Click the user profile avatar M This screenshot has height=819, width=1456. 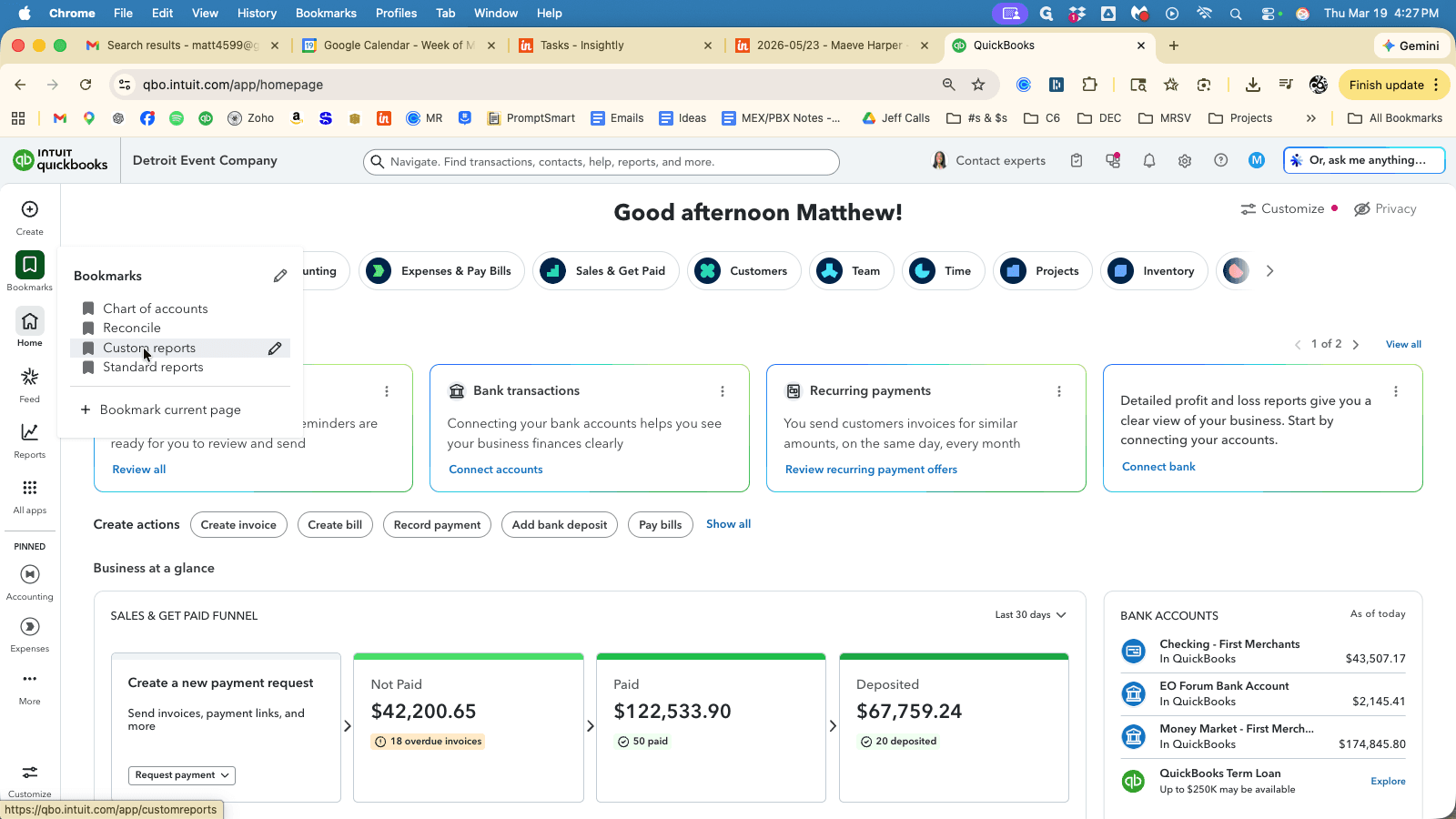coord(1257,160)
